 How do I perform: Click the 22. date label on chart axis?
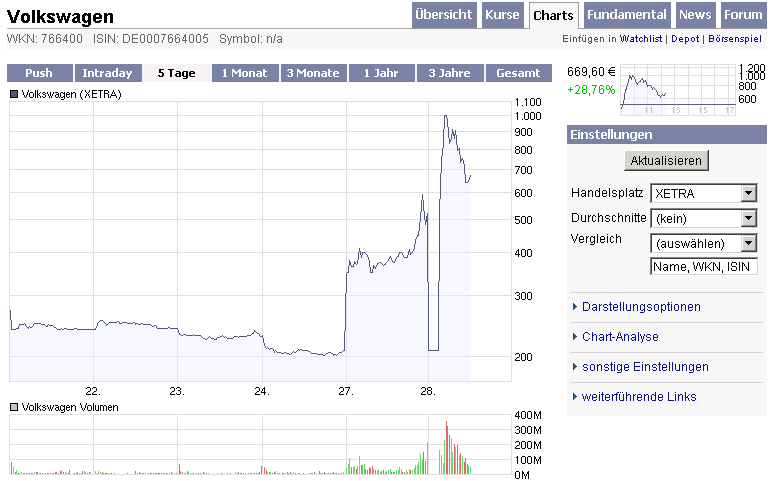pos(93,391)
